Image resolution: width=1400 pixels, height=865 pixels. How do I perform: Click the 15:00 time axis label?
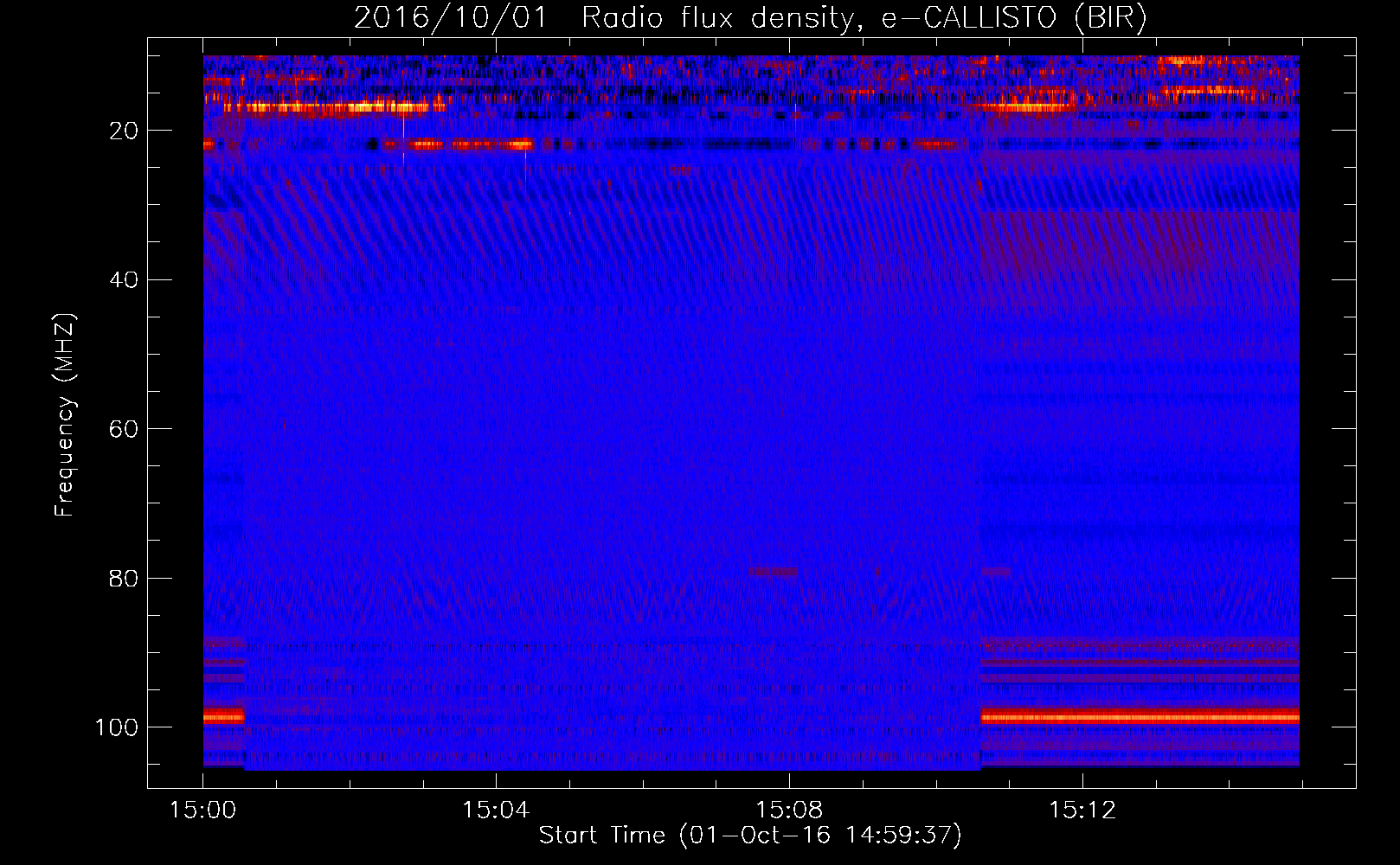point(202,811)
